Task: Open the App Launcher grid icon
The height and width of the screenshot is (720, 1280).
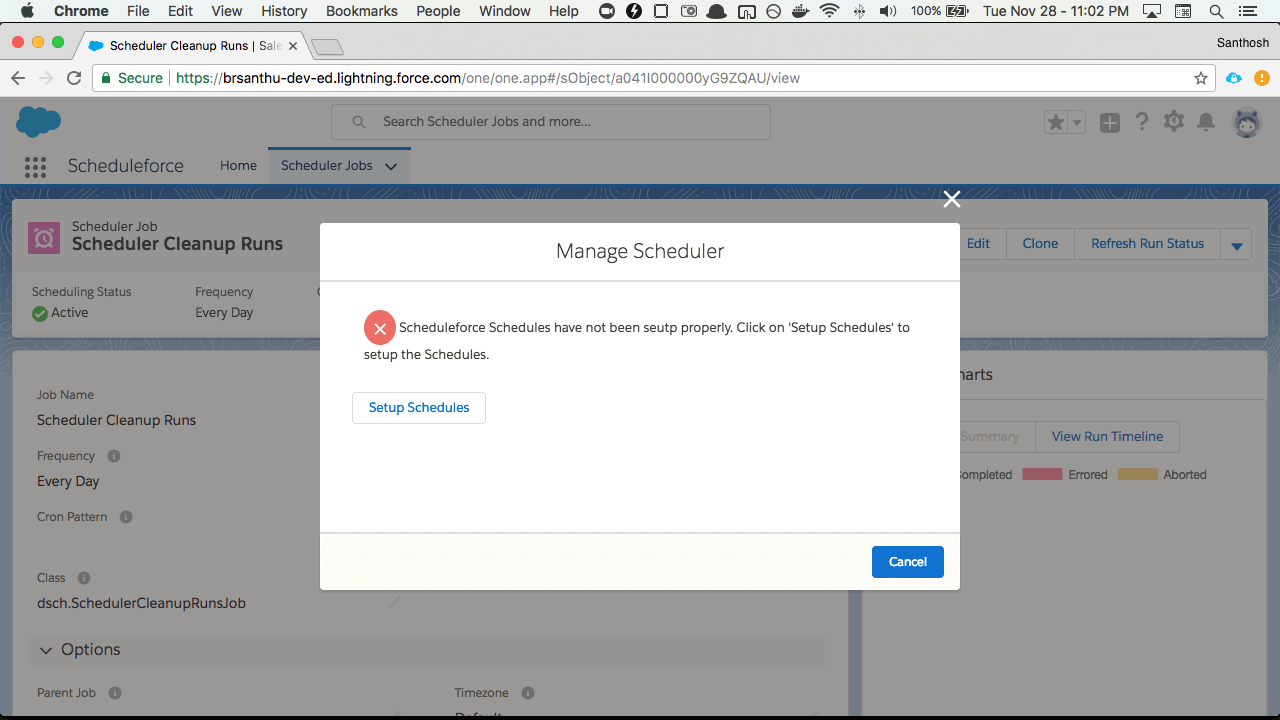Action: [x=35, y=166]
